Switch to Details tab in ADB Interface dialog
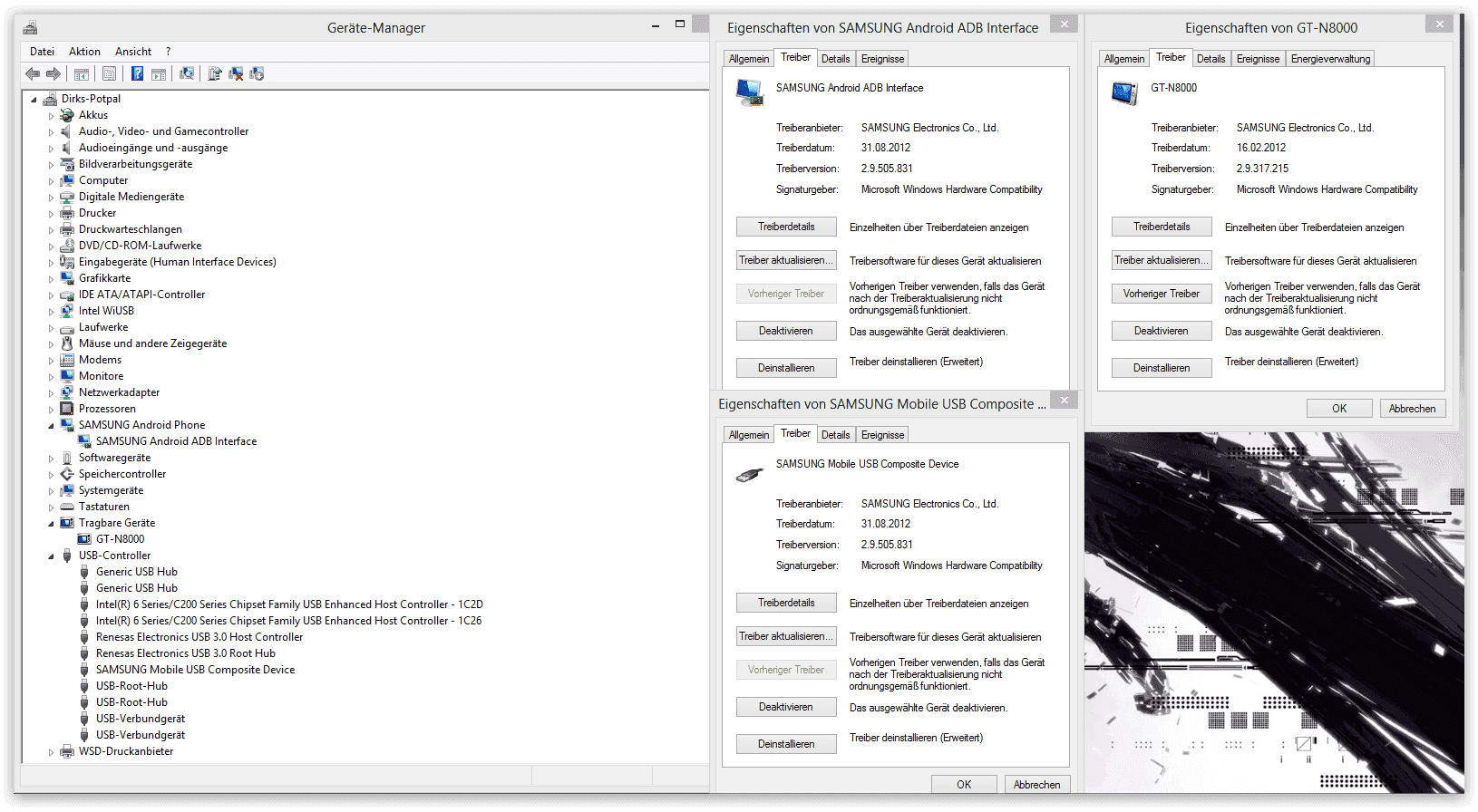This screenshot has width=1478, height=812. (x=835, y=59)
